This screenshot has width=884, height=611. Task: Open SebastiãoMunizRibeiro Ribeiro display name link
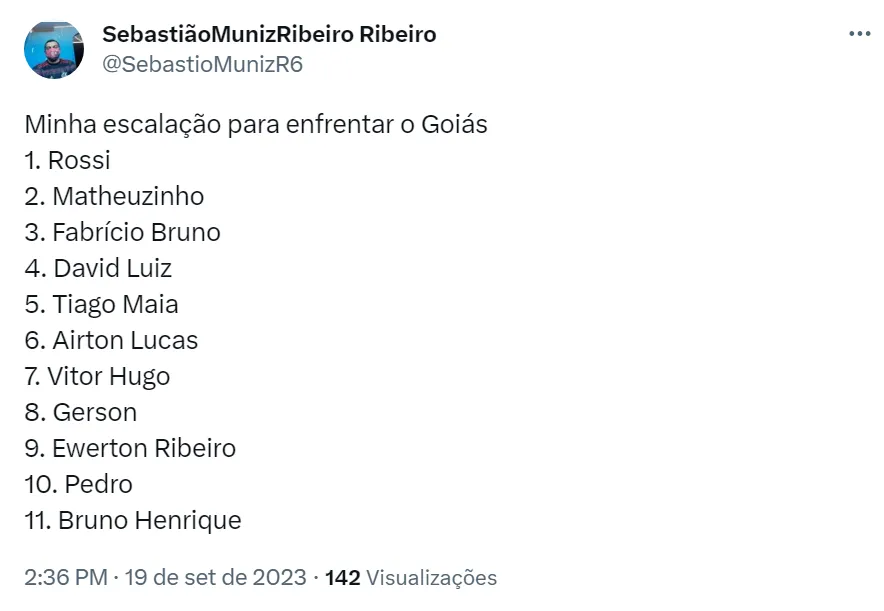269,34
